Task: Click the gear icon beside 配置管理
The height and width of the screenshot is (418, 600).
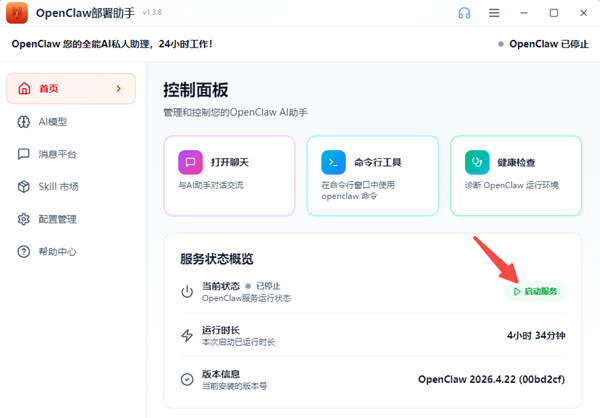Action: click(24, 219)
